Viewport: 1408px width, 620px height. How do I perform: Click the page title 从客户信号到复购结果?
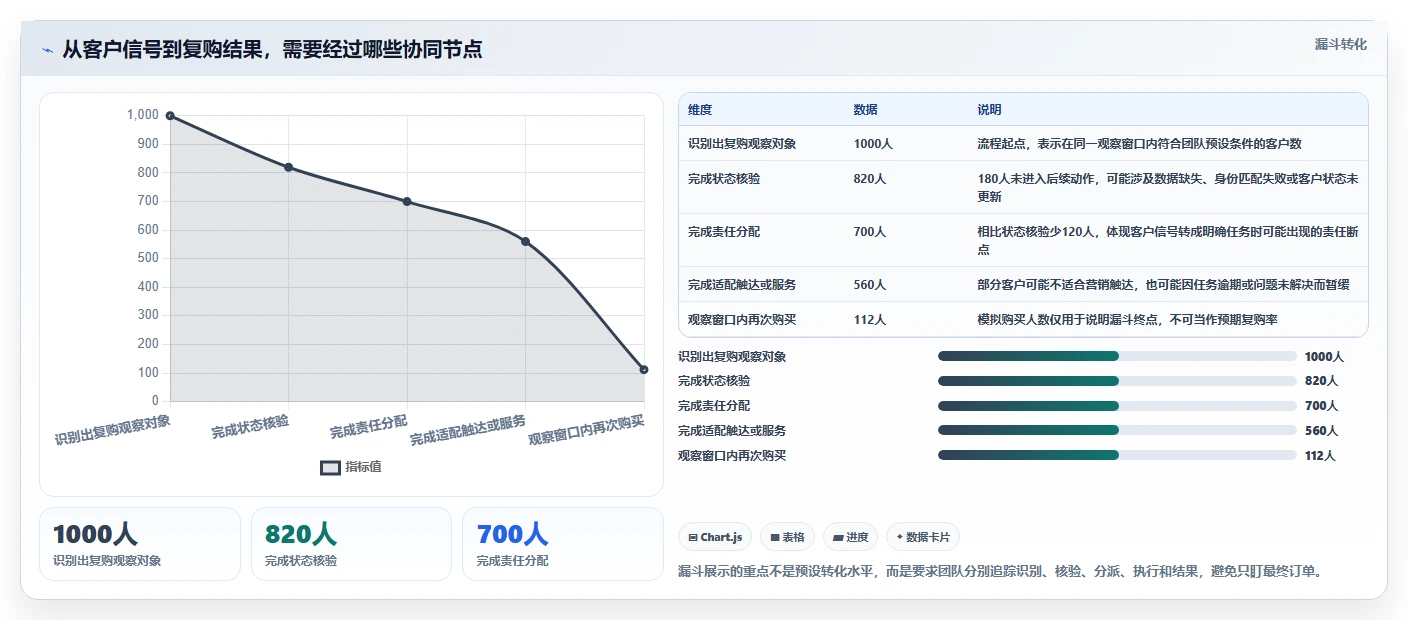tap(272, 49)
